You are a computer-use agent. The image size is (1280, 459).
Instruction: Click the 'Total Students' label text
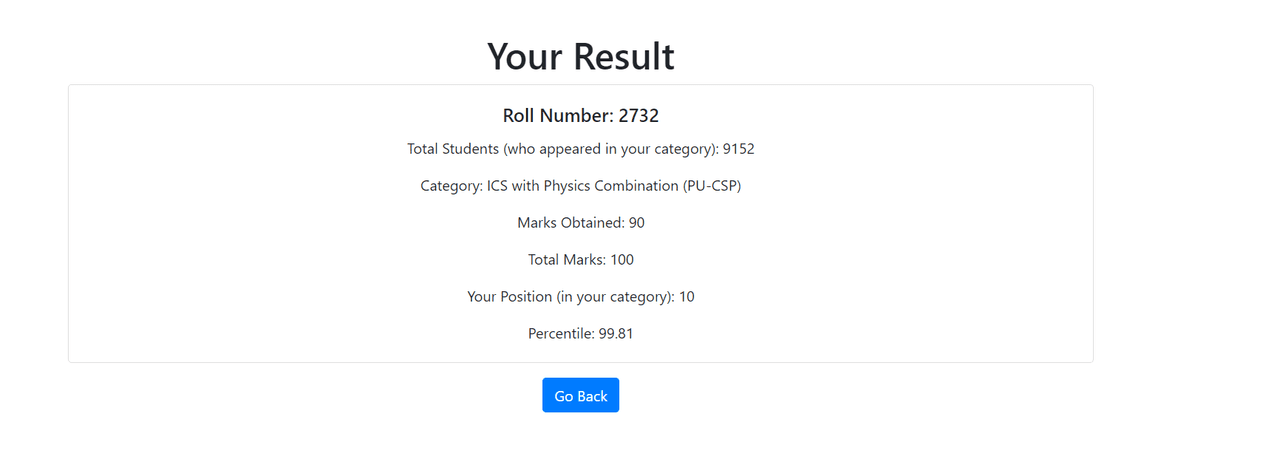pos(453,149)
